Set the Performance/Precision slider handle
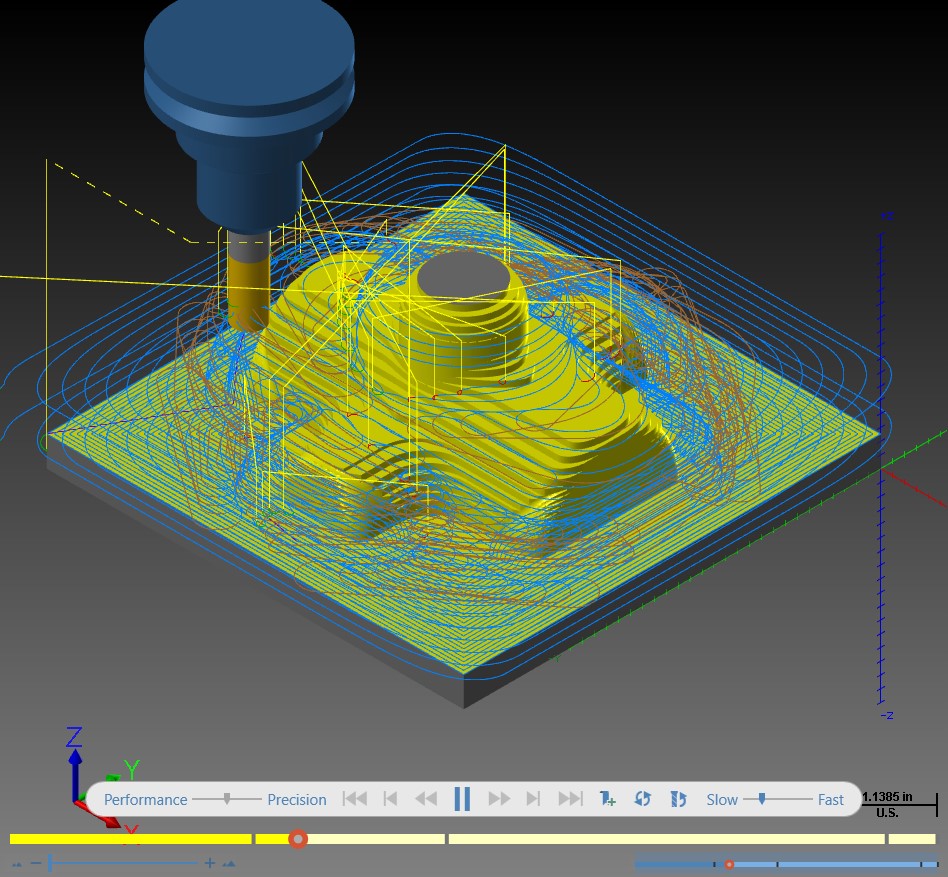 pos(227,799)
